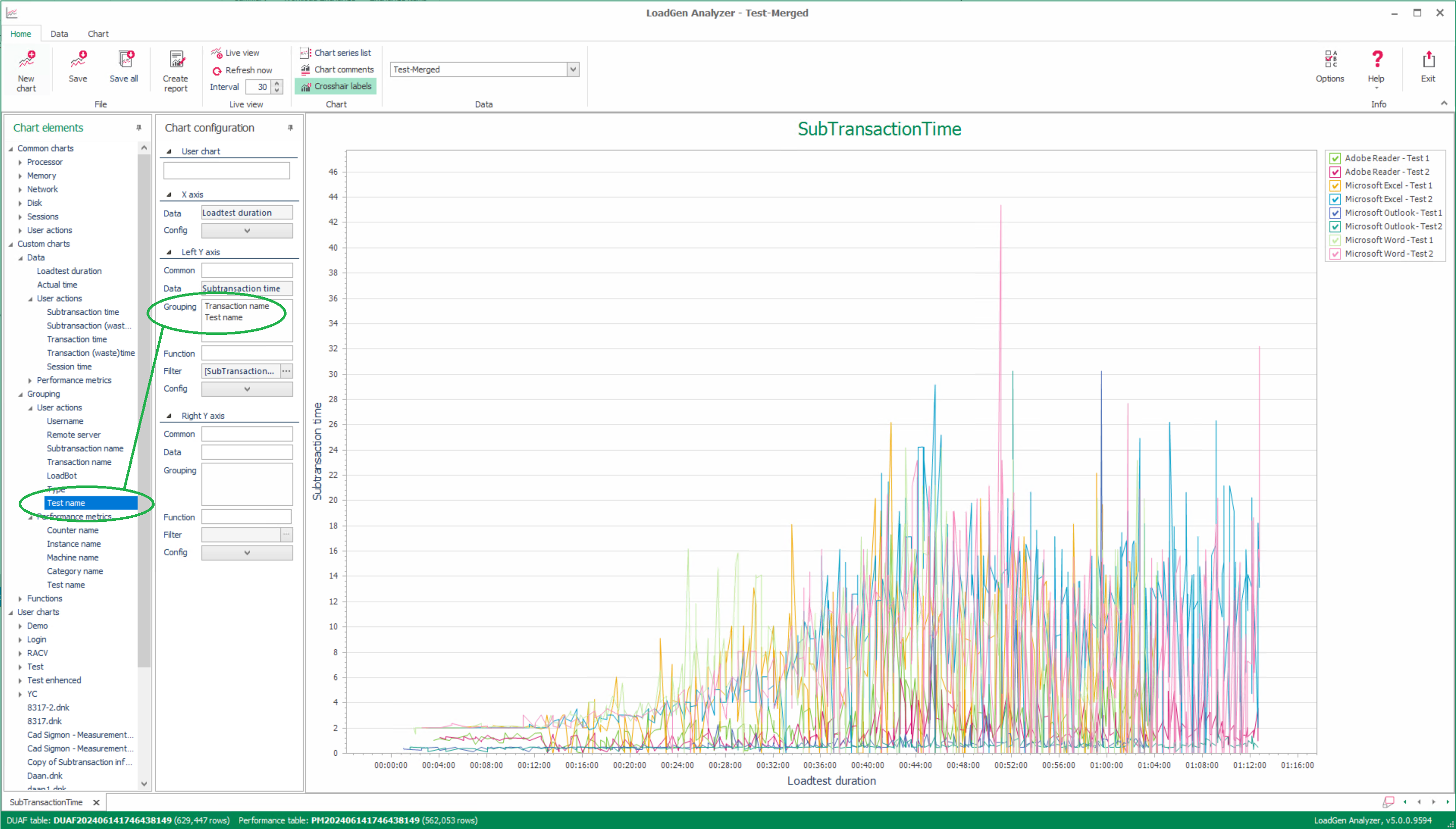
Task: Click the Left Y axis Common field
Action: [x=247, y=270]
